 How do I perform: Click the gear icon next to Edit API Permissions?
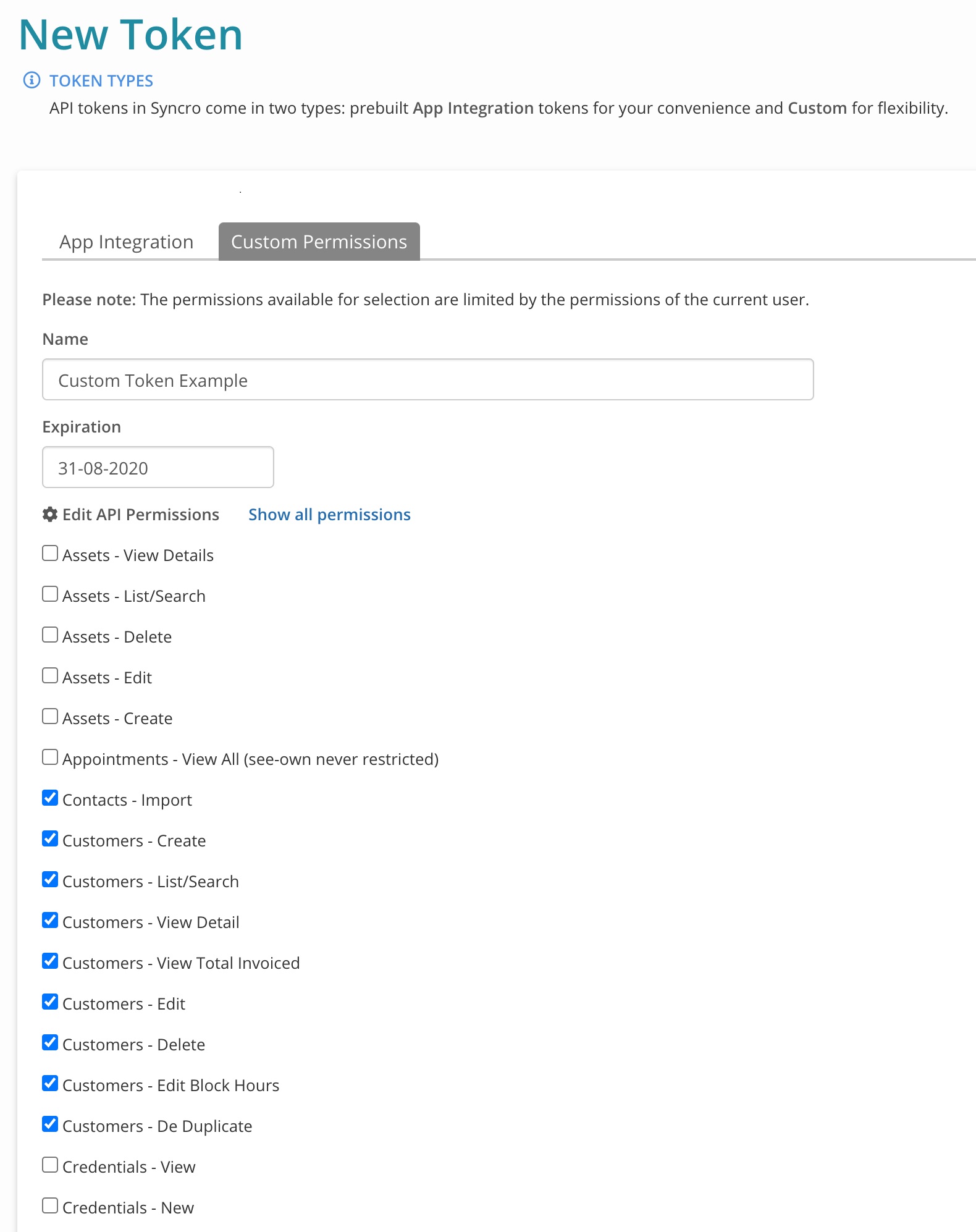click(x=50, y=514)
